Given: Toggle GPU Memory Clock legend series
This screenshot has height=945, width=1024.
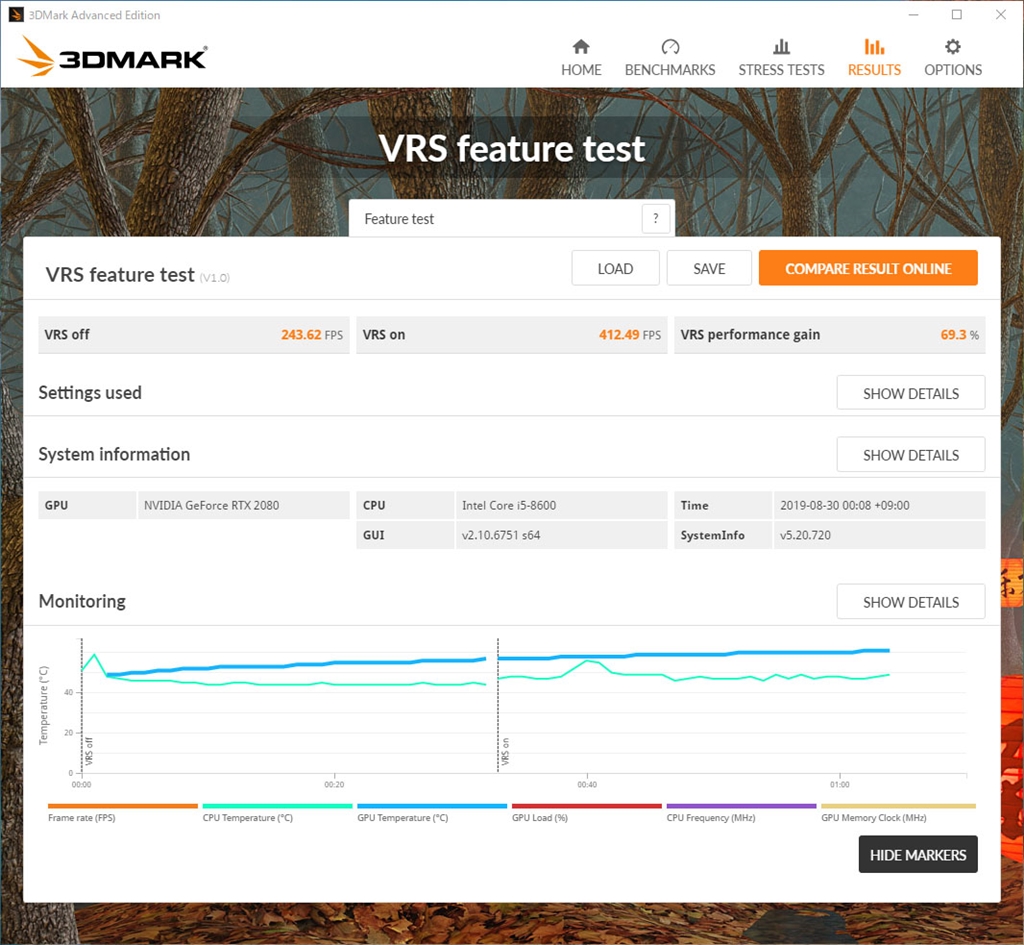Looking at the screenshot, I should (898, 813).
